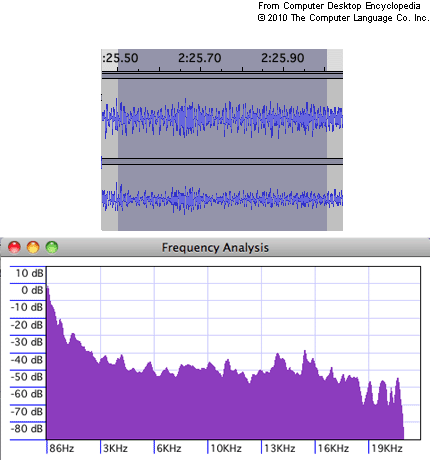Click the spectrum plot near 16KHz gridline
Image resolution: width=430 pixels, height=460 pixels.
click(x=315, y=400)
